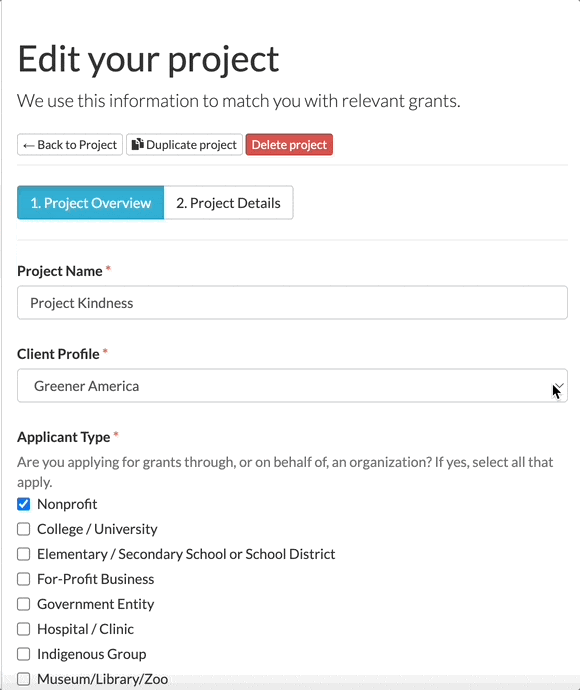Image resolution: width=580 pixels, height=690 pixels.
Task: Uncheck the Nonprofit checkbox
Action: click(24, 504)
